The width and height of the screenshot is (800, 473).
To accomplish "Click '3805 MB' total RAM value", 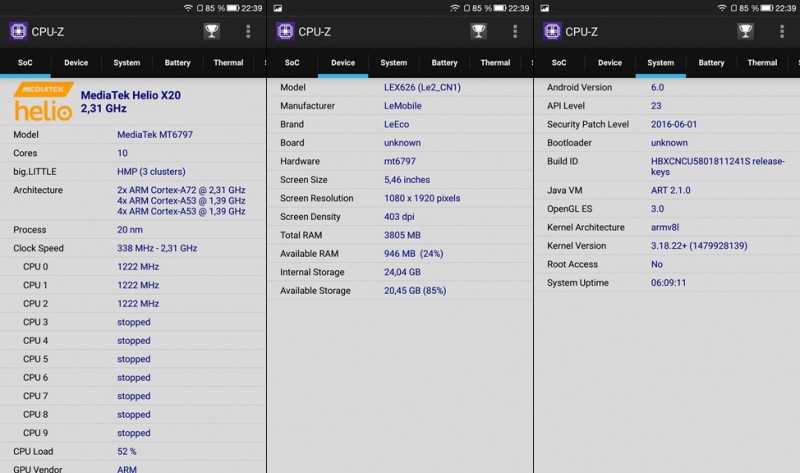I will (x=402, y=235).
